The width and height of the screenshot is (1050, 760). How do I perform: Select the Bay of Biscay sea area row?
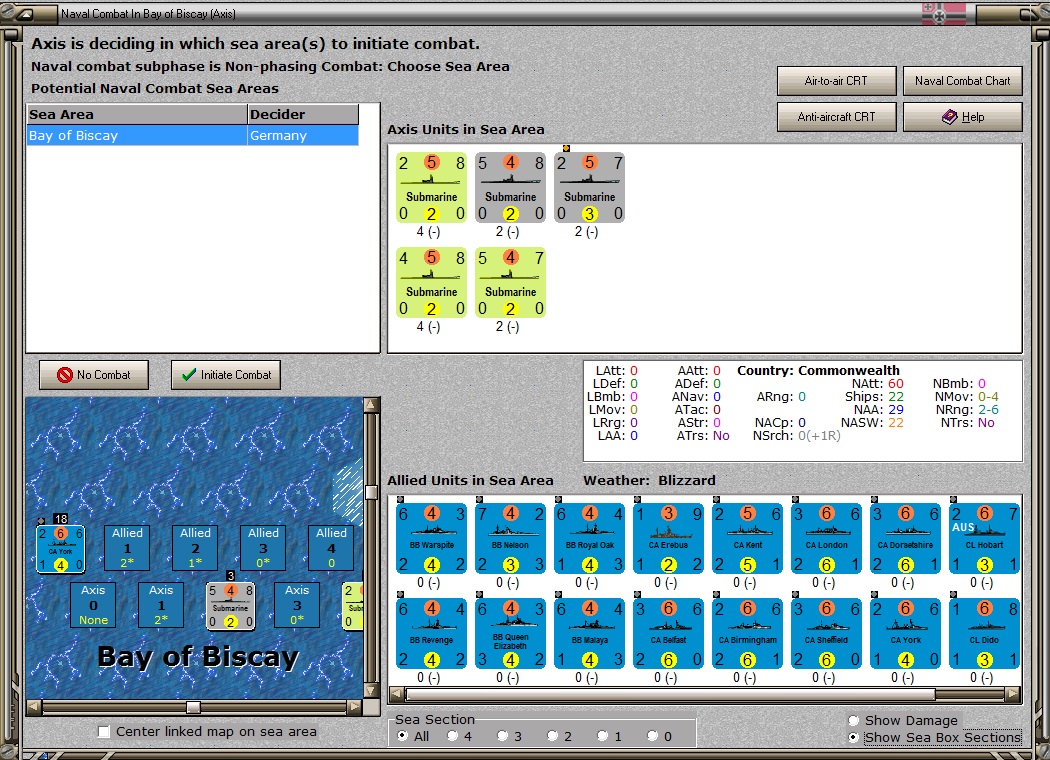pyautogui.click(x=193, y=135)
